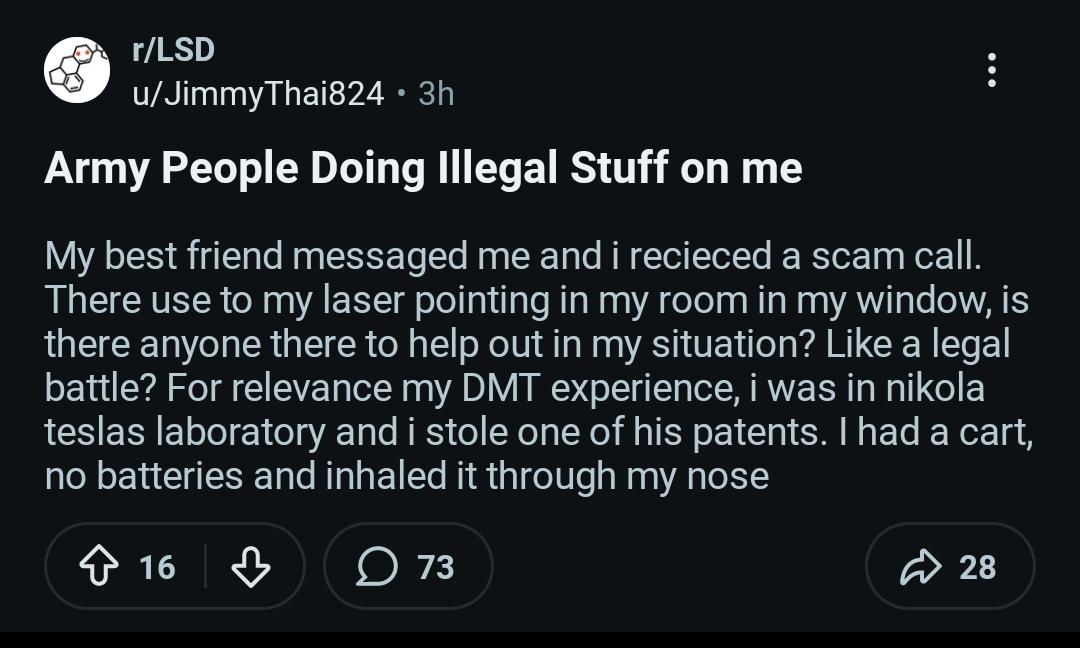Open the three-dot post options menu

[x=991, y=70]
